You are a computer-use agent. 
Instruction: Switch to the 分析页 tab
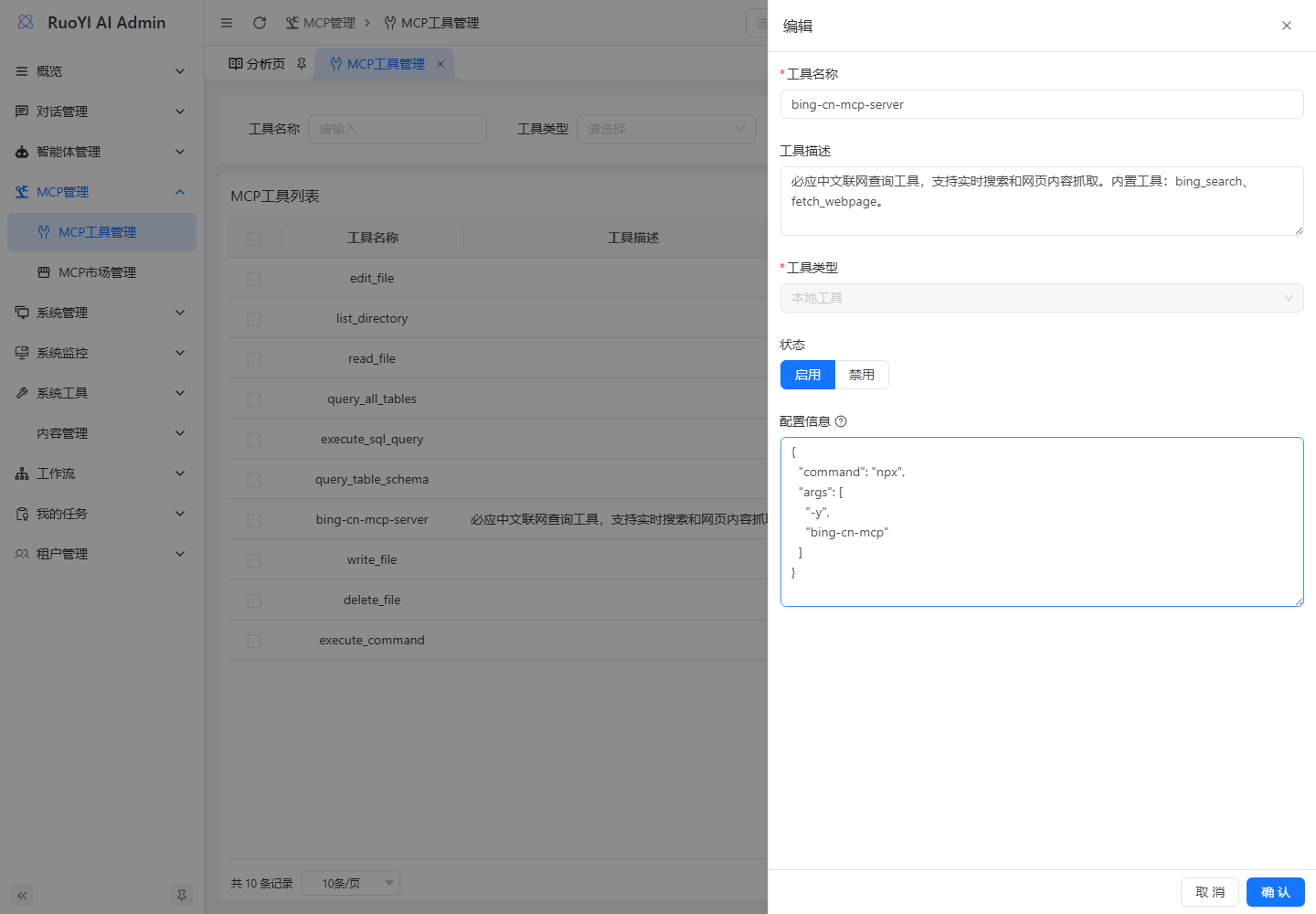266,64
